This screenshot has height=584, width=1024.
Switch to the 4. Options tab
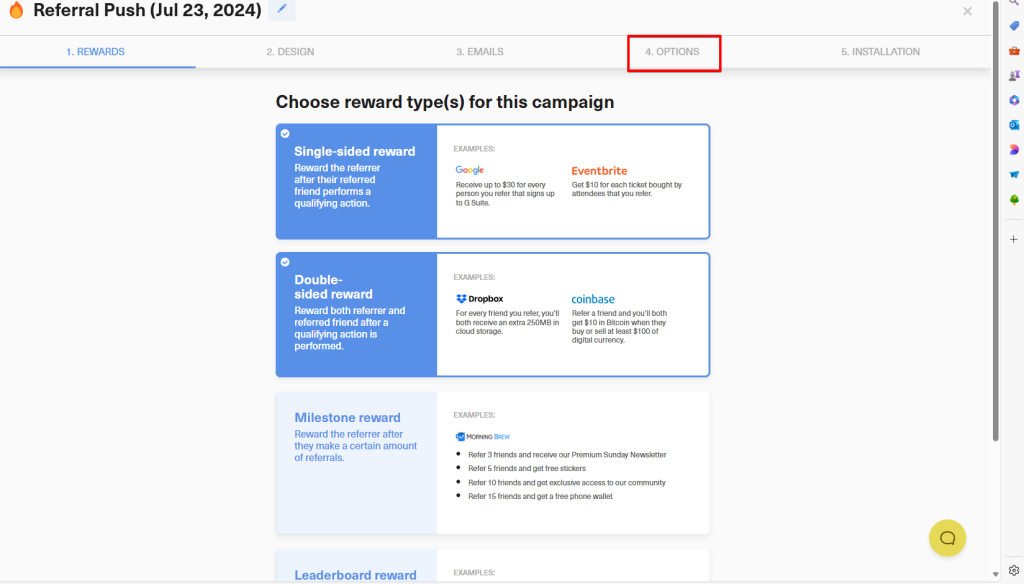click(672, 52)
